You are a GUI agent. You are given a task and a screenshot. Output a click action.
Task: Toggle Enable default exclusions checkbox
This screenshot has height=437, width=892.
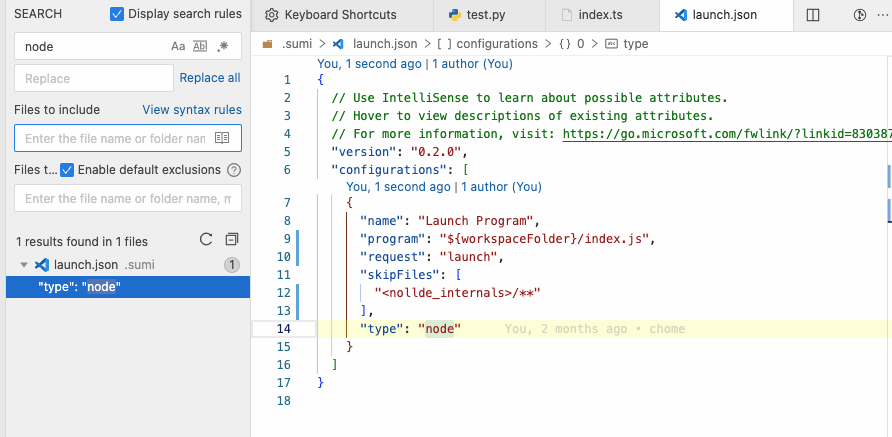pyautogui.click(x=67, y=170)
